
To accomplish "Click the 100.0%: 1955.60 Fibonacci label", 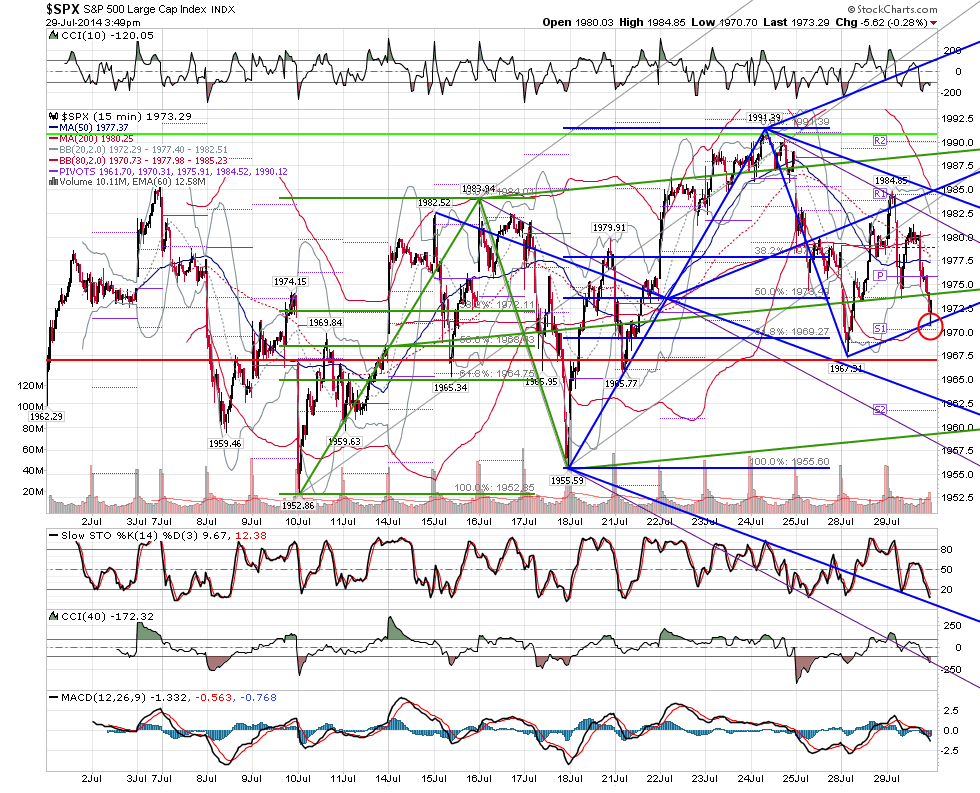I will pyautogui.click(x=789, y=461).
